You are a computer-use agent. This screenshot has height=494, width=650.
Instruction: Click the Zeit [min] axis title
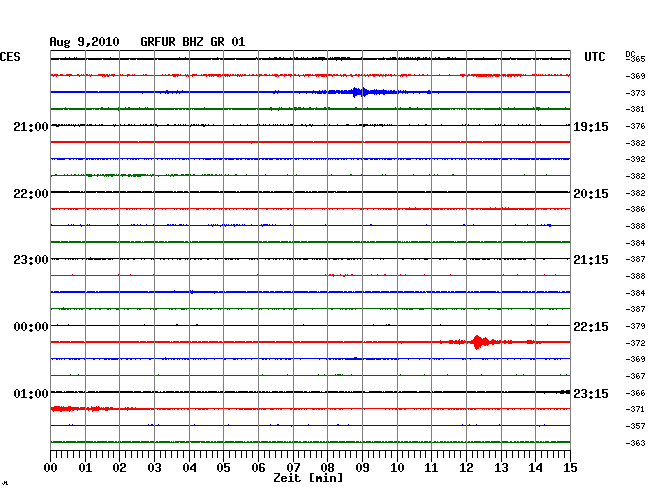[x=308, y=478]
